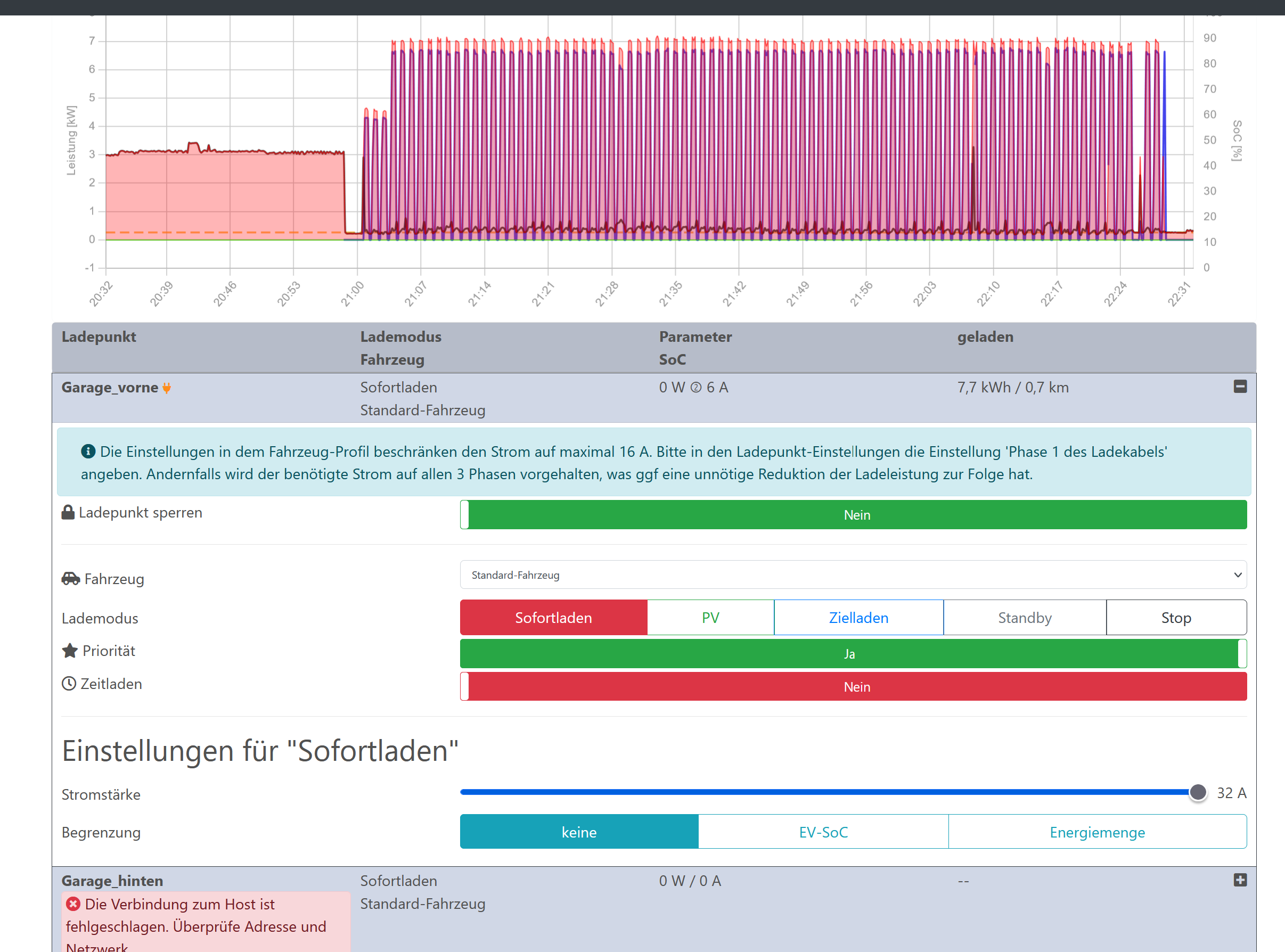1285x952 pixels.
Task: Choose the EV-SoC limit option
Action: coord(823,832)
